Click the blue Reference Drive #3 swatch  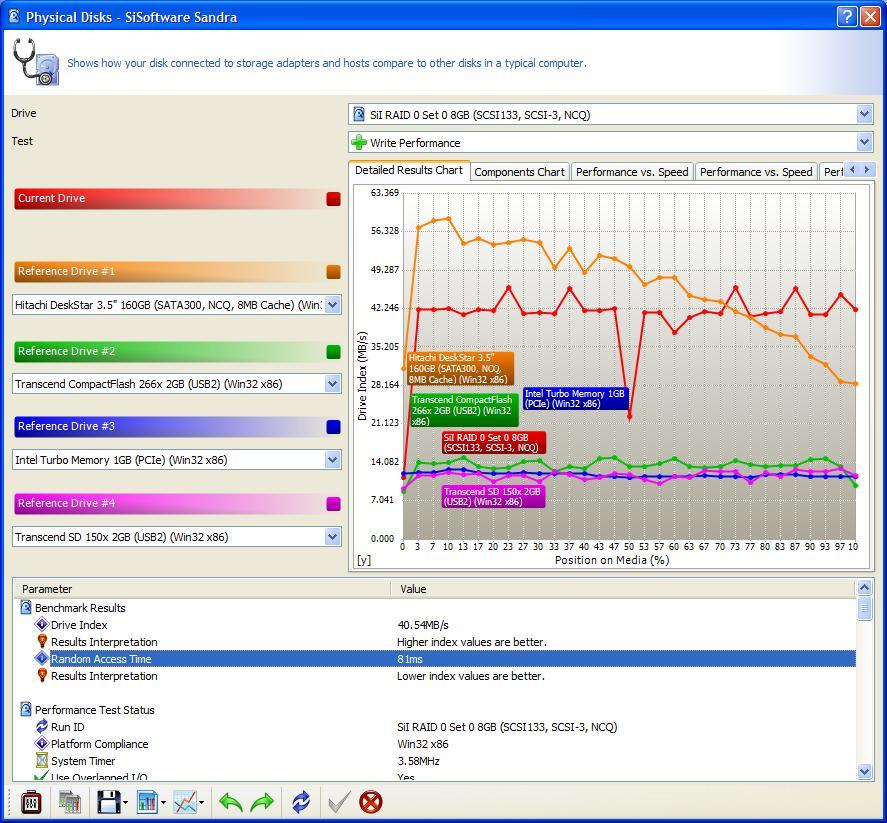[333, 427]
